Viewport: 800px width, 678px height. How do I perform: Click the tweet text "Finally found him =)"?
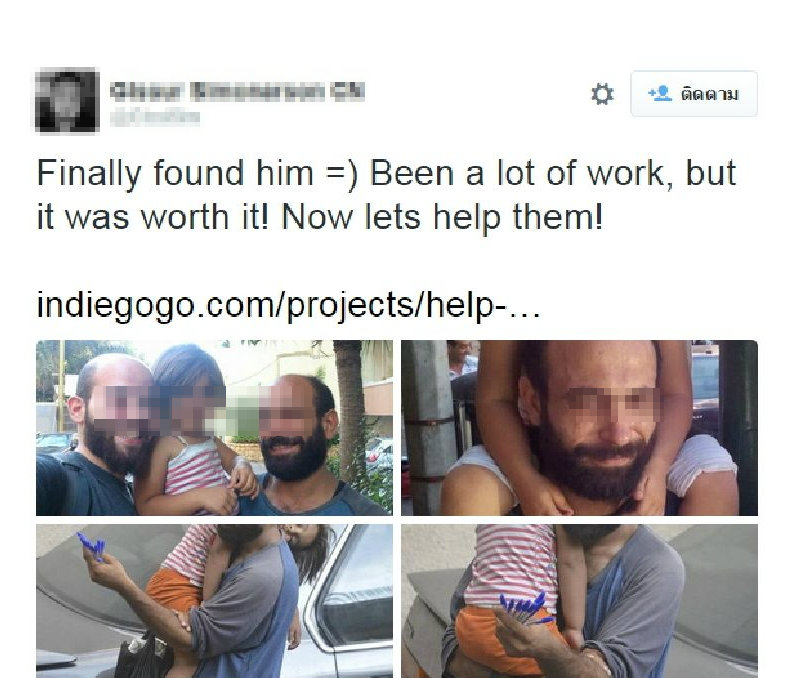[198, 173]
